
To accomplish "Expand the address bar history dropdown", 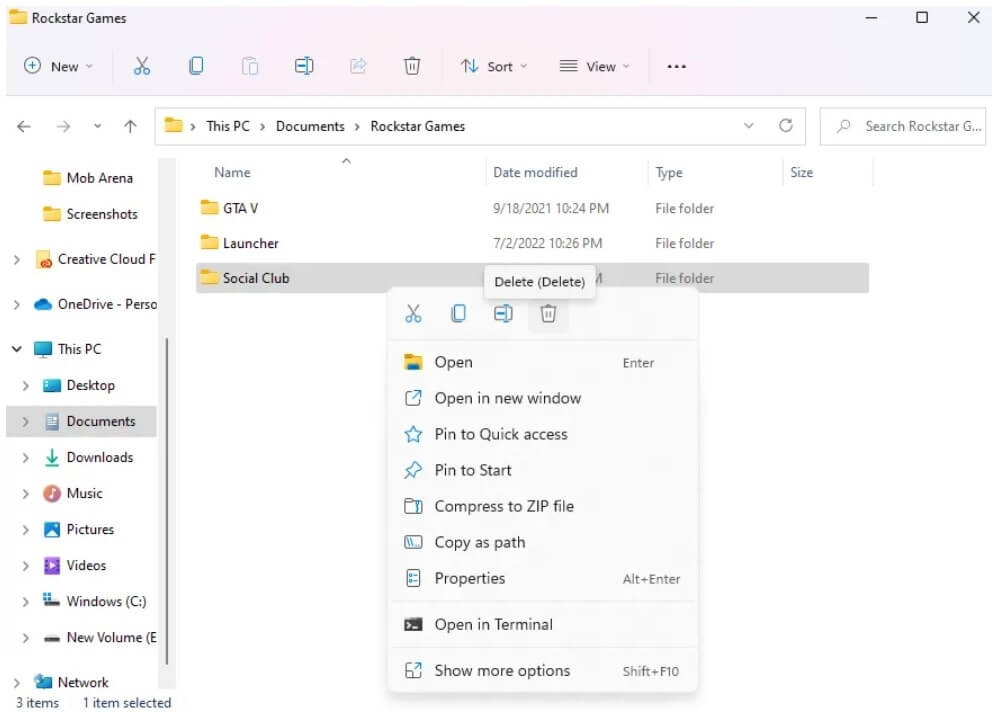I will (x=749, y=126).
